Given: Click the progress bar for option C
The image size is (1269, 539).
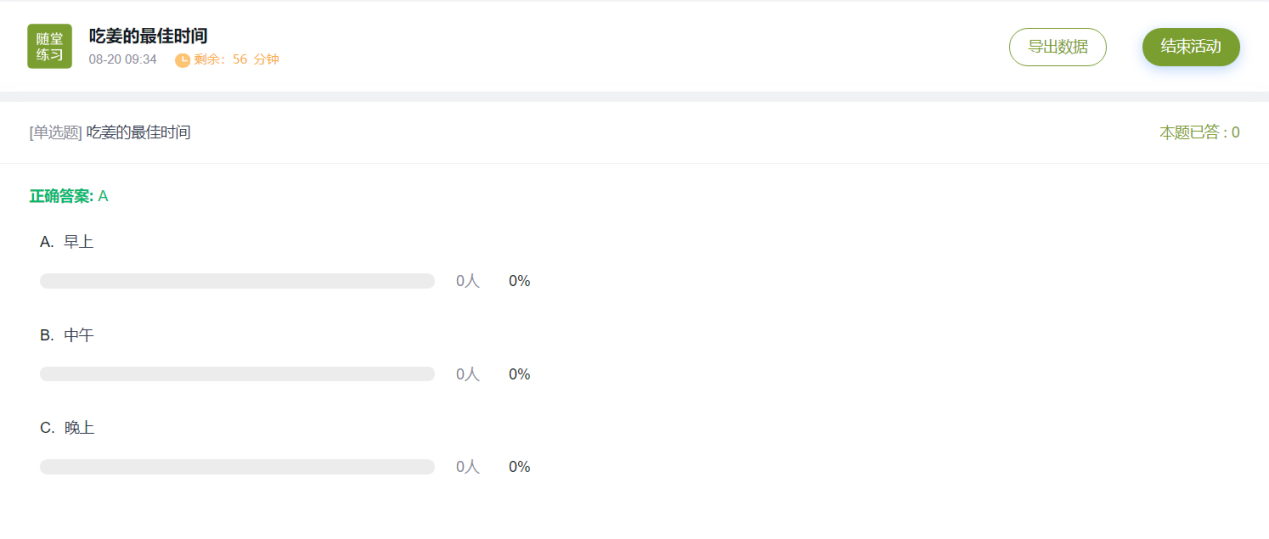Looking at the screenshot, I should coord(237,467).
